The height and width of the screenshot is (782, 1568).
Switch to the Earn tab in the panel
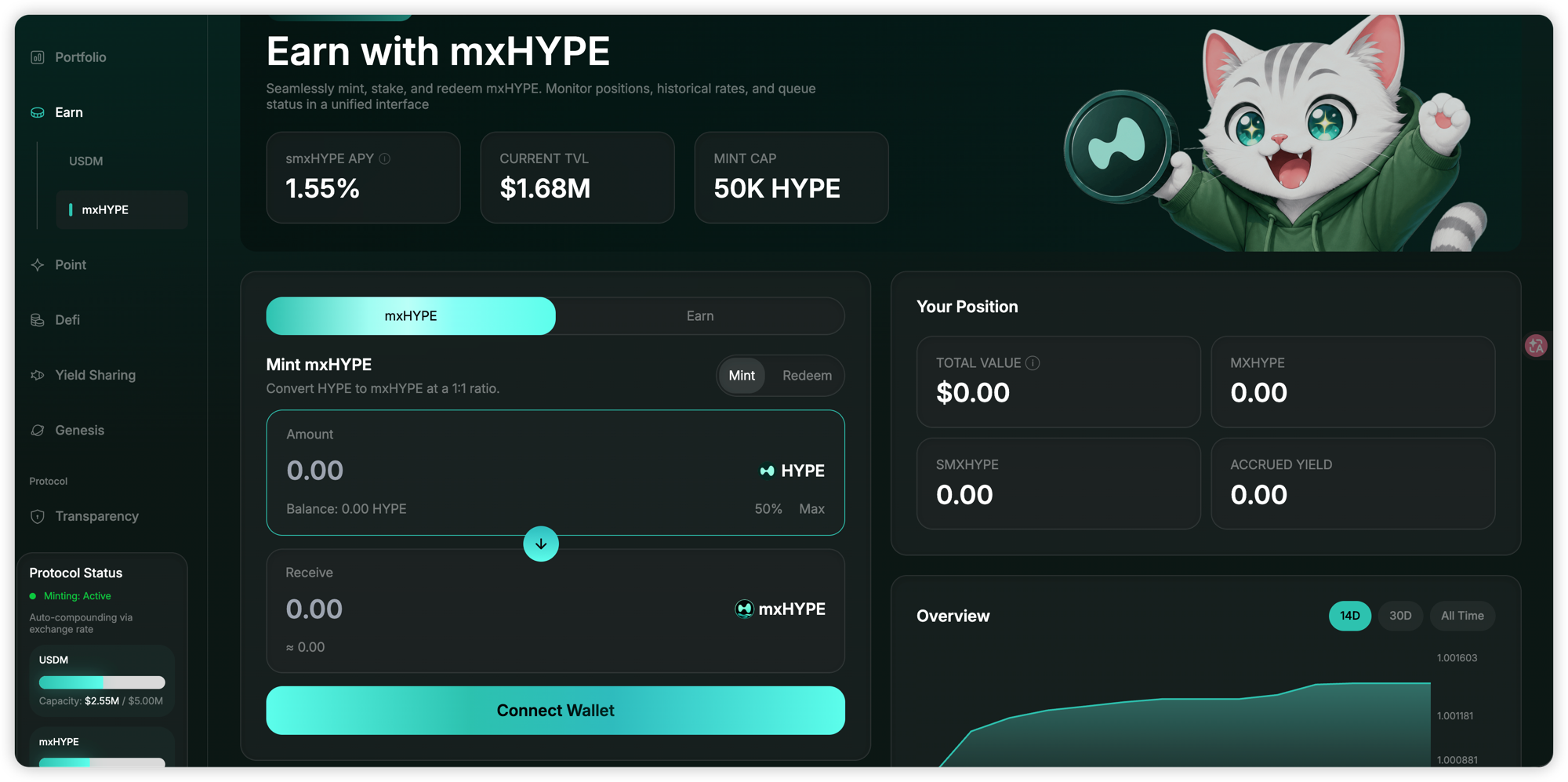point(700,315)
